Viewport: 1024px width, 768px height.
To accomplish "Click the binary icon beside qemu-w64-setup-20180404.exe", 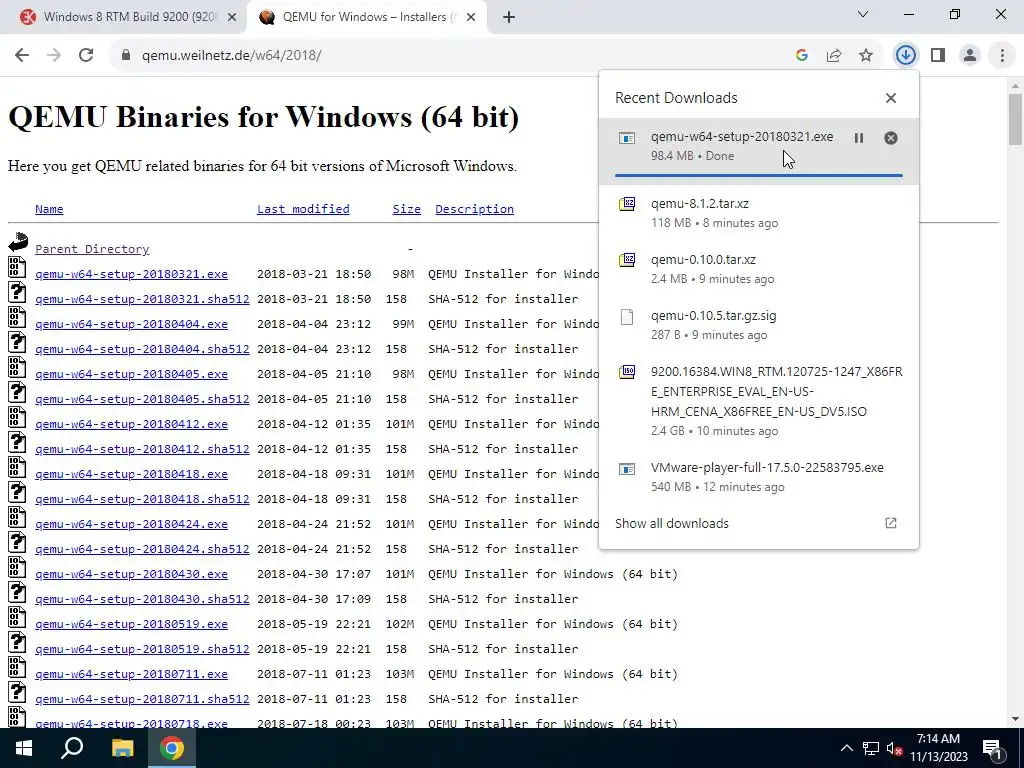I will click(x=17, y=317).
